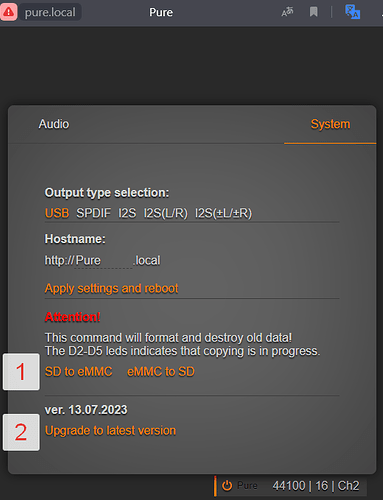Start the SD to eMMC copy
This screenshot has width=383, height=500.
[x=79, y=372]
